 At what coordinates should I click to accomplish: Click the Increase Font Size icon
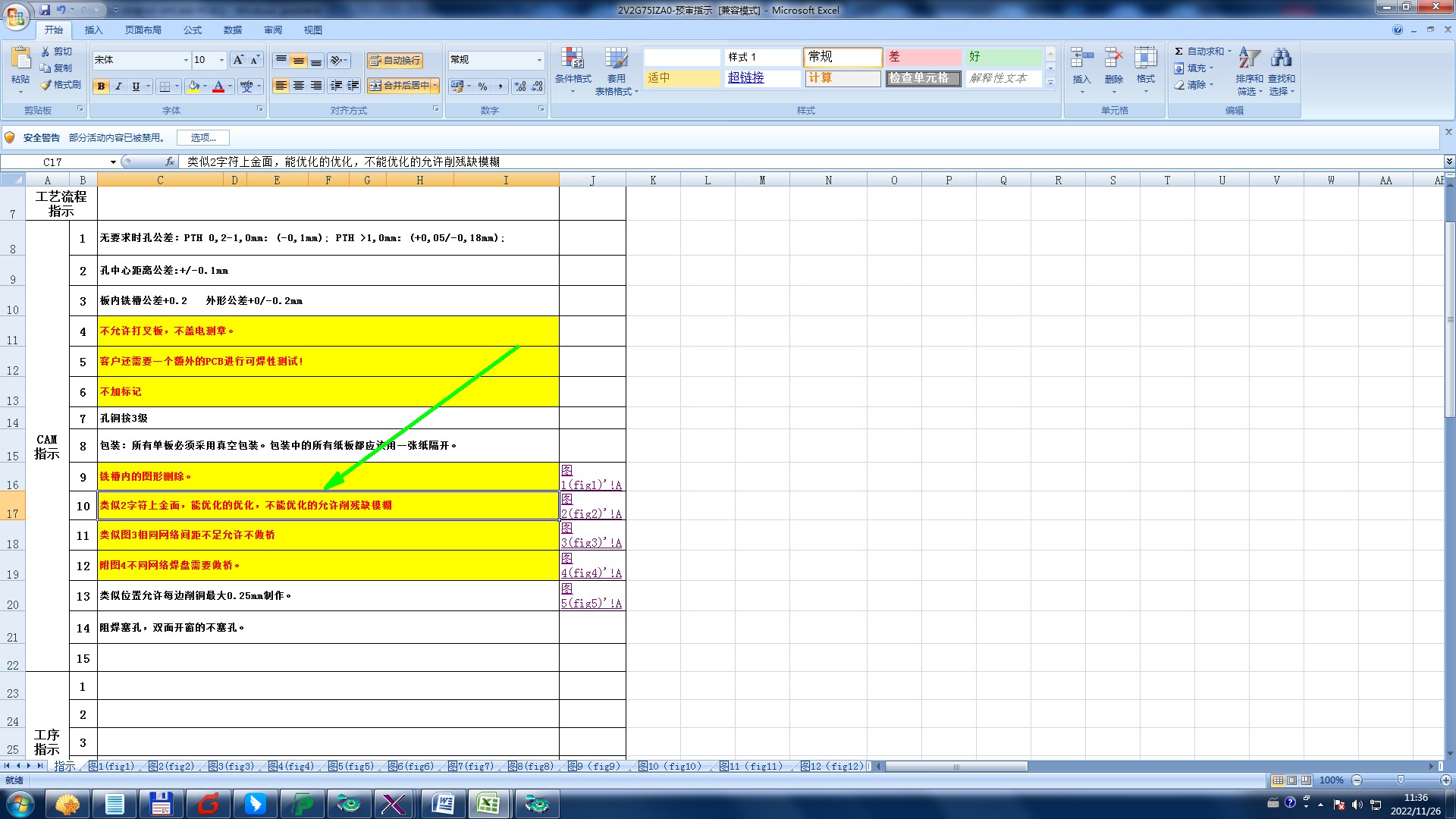[238, 60]
